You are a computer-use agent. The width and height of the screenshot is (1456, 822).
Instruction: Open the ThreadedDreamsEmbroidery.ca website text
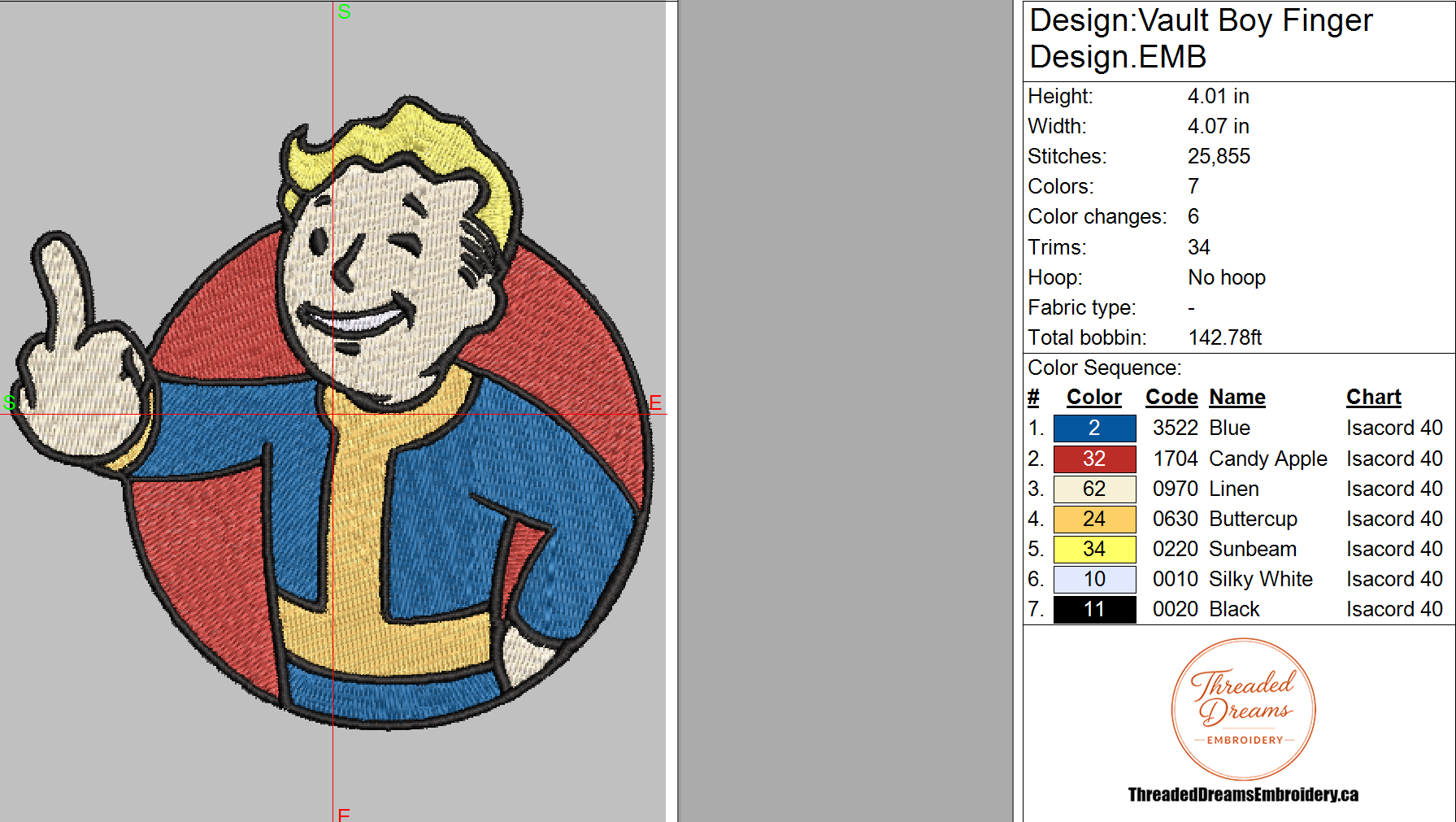click(x=1243, y=794)
